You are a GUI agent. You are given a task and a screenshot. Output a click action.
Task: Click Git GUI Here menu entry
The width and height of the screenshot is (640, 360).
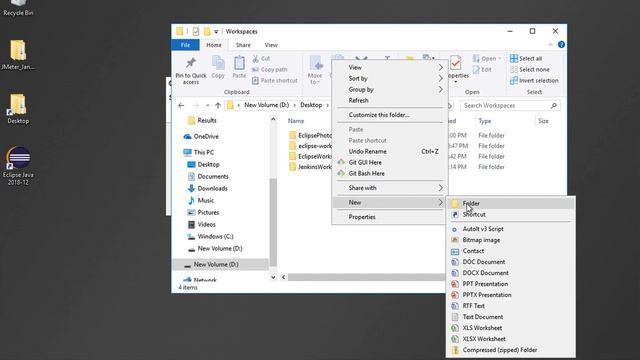coord(389,162)
